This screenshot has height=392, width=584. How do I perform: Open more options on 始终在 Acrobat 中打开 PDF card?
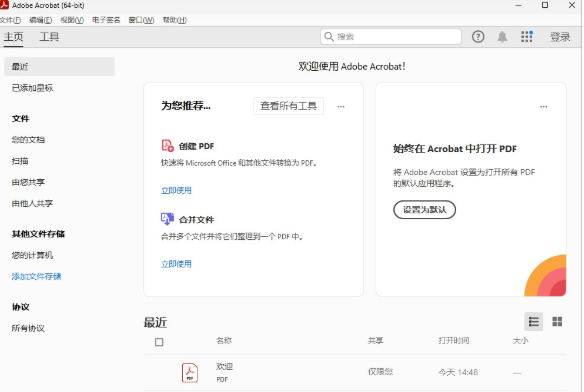(x=544, y=107)
